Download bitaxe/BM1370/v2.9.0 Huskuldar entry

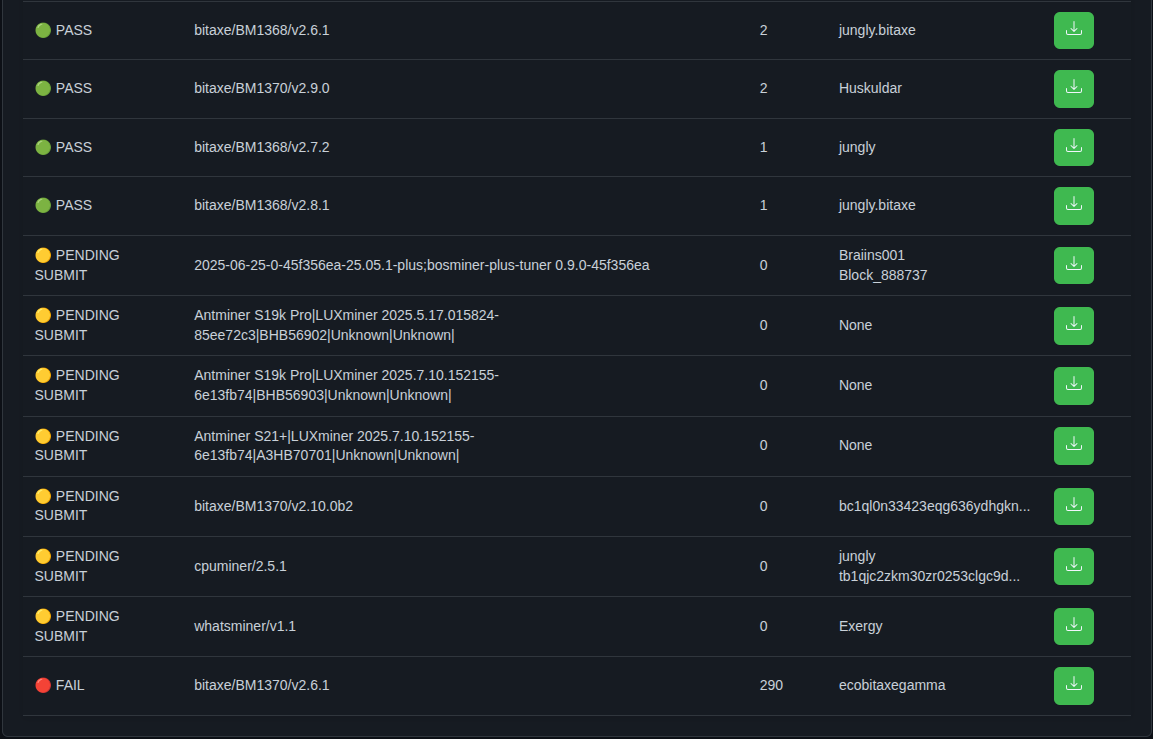[x=1074, y=88]
